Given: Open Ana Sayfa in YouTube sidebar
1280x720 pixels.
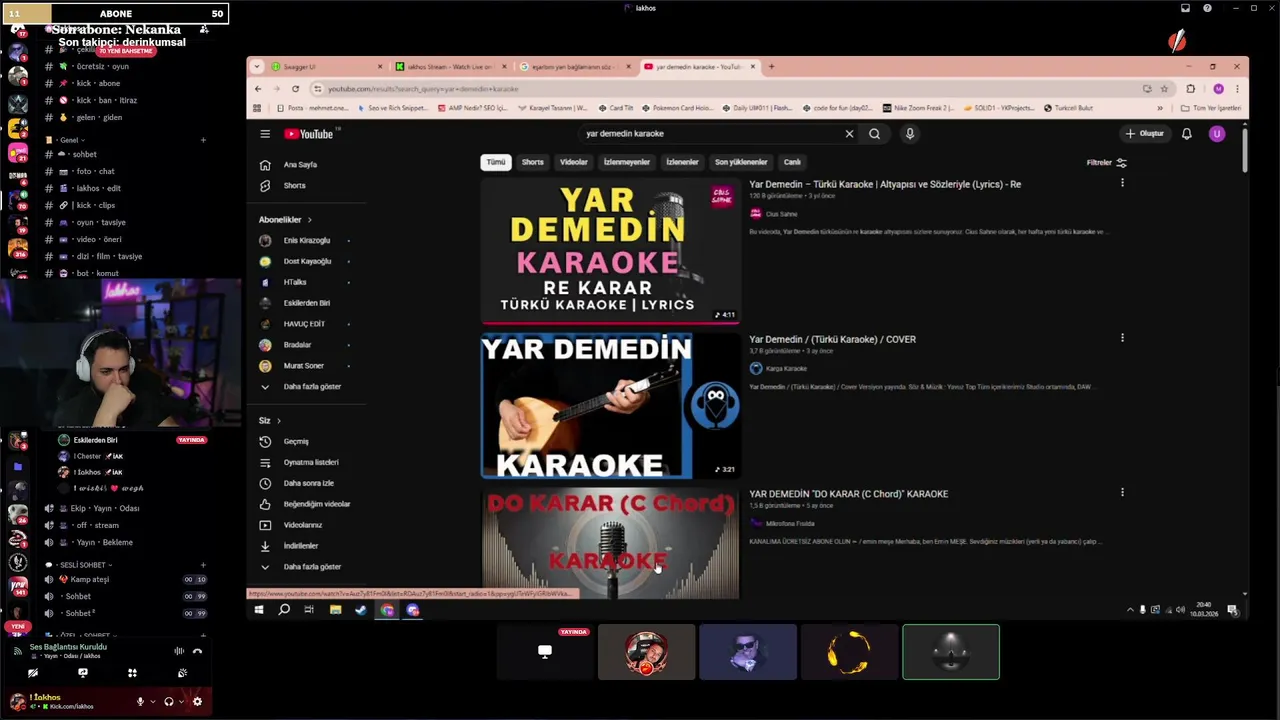Looking at the screenshot, I should 300,165.
